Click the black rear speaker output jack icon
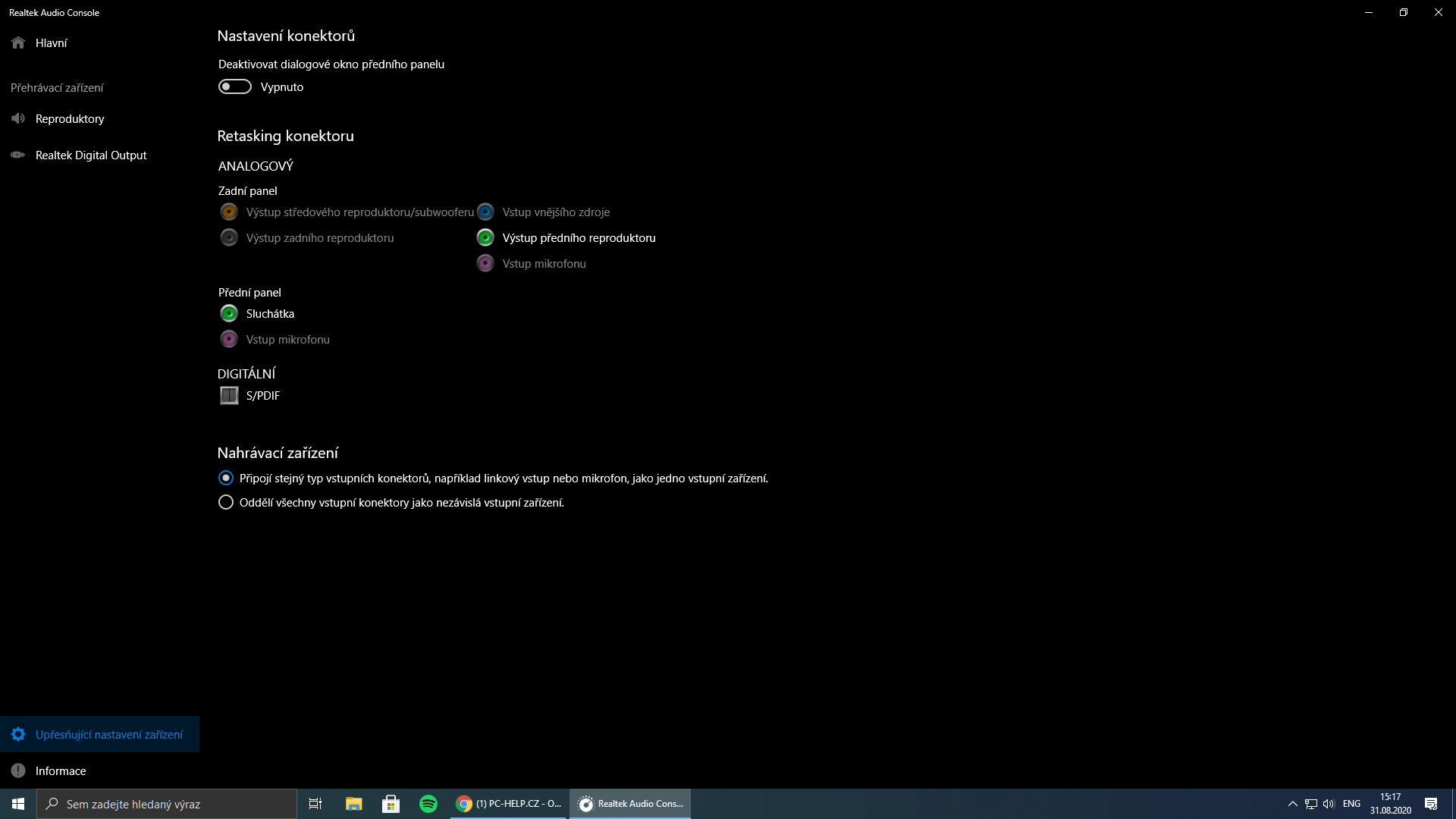The height and width of the screenshot is (819, 1456). tap(229, 237)
